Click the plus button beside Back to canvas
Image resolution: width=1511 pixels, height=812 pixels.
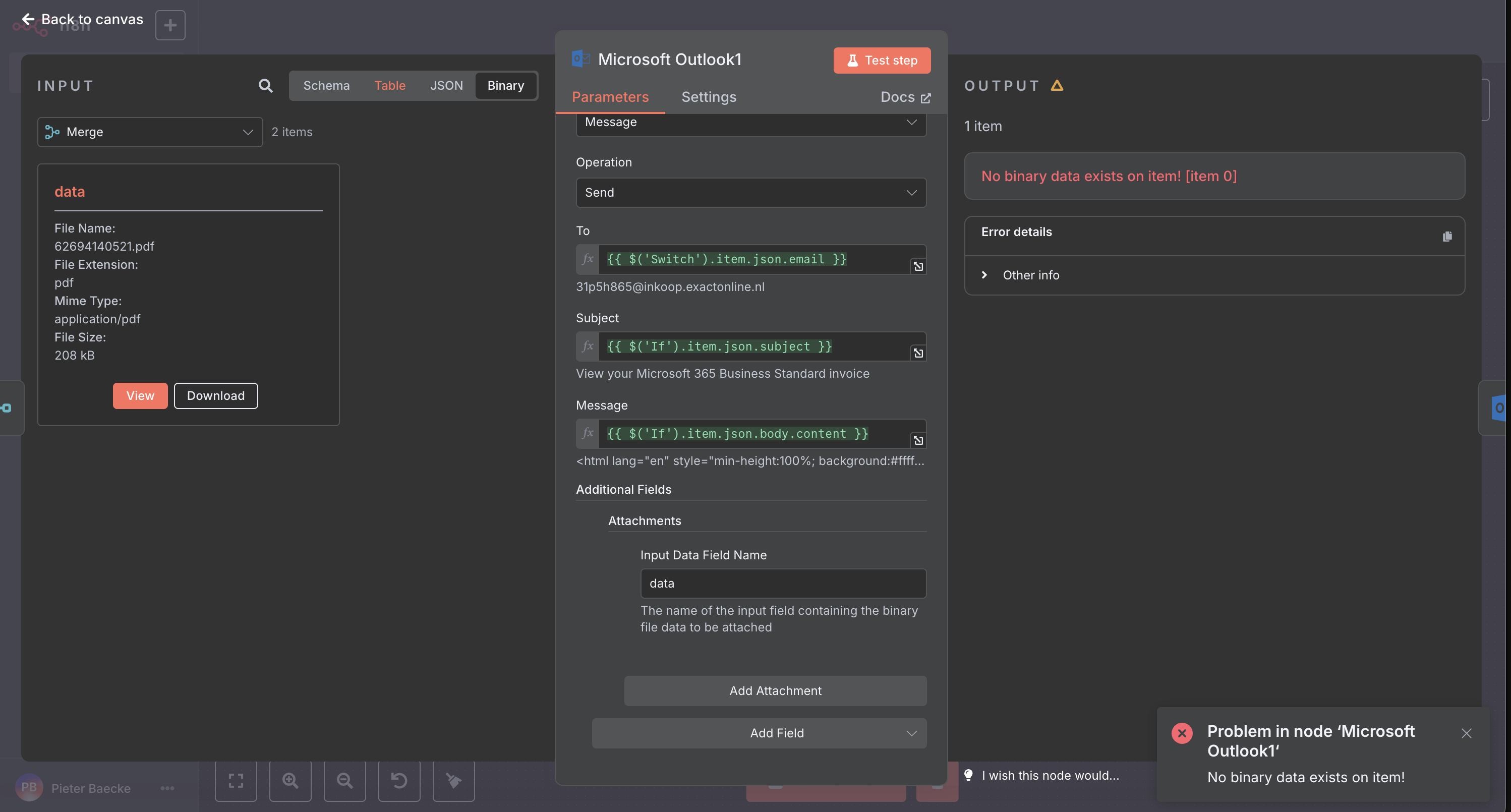click(x=170, y=25)
